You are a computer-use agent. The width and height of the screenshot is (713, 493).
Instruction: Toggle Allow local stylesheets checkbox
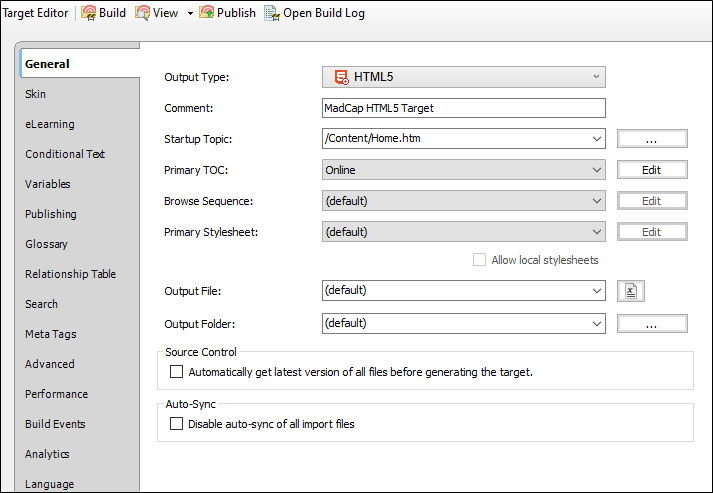(479, 260)
